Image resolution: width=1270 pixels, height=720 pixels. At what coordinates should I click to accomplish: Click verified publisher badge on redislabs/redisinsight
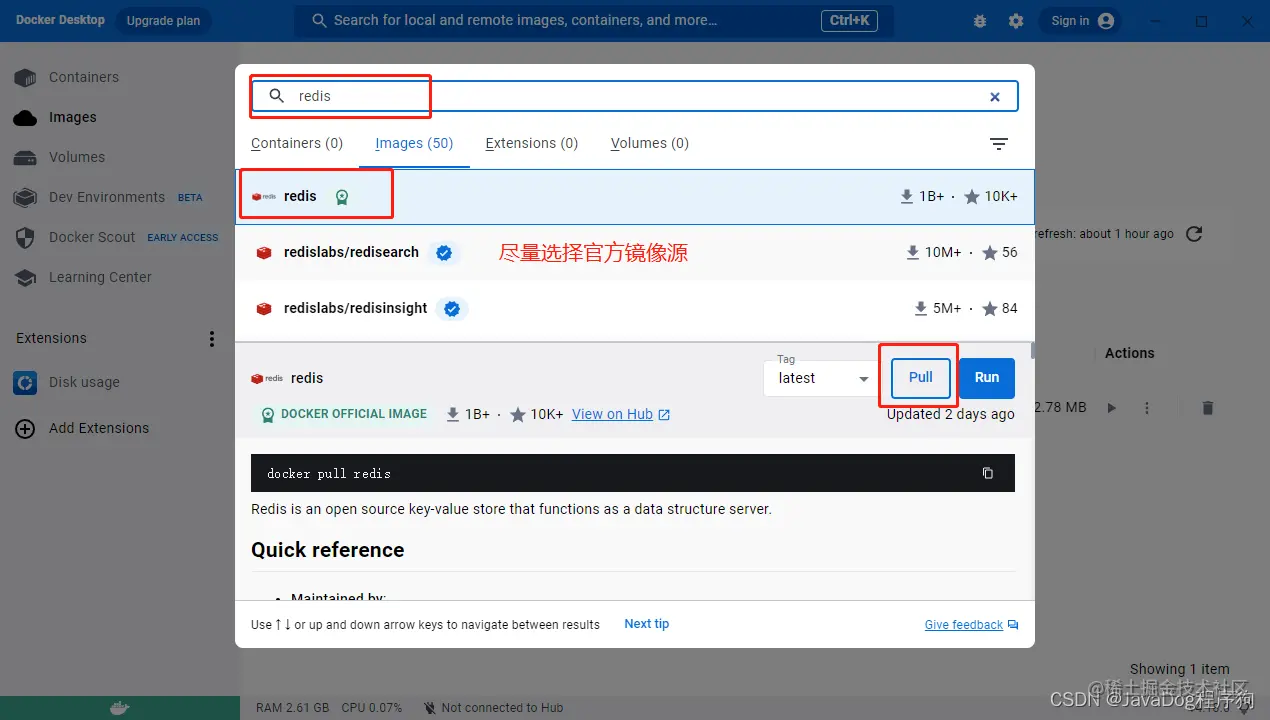coord(452,309)
